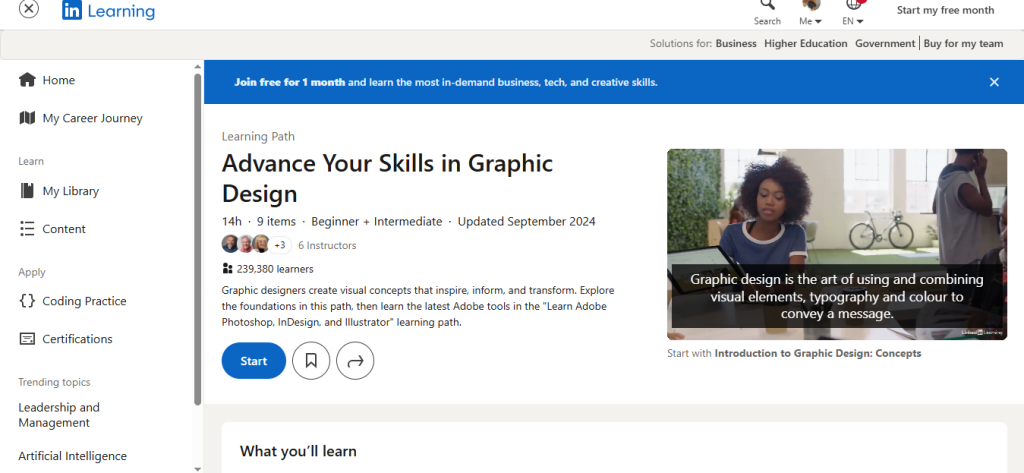Click Beginner + Intermediate text
The image size is (1024, 473).
point(377,221)
